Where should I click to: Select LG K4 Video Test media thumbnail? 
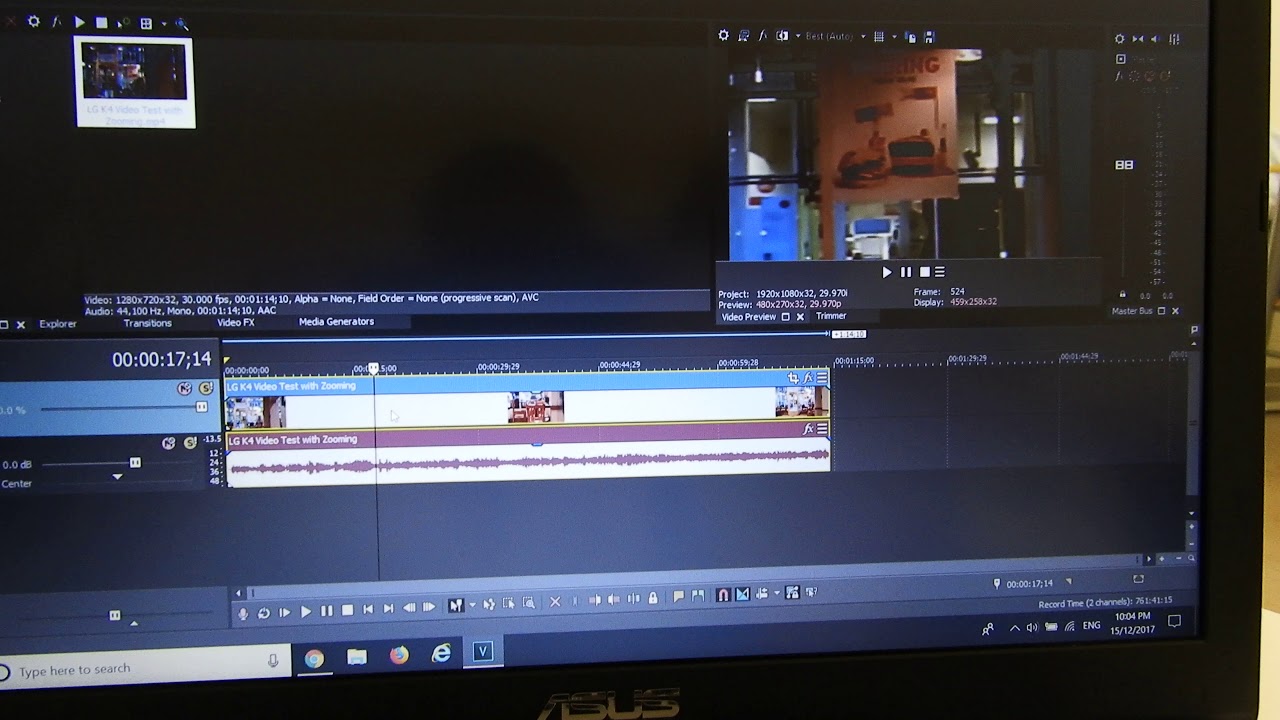pos(135,83)
